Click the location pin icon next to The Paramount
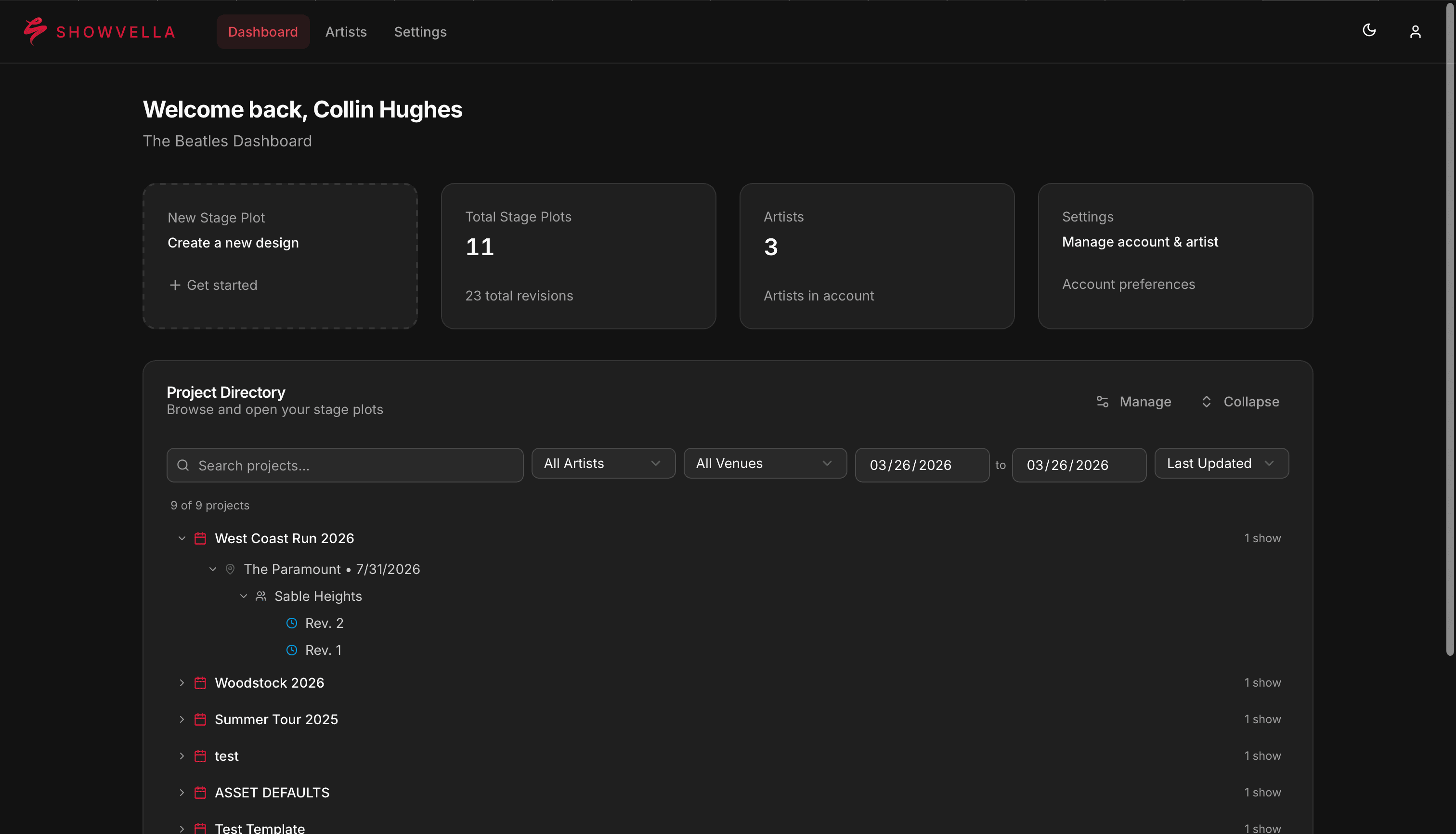 [x=230, y=569]
